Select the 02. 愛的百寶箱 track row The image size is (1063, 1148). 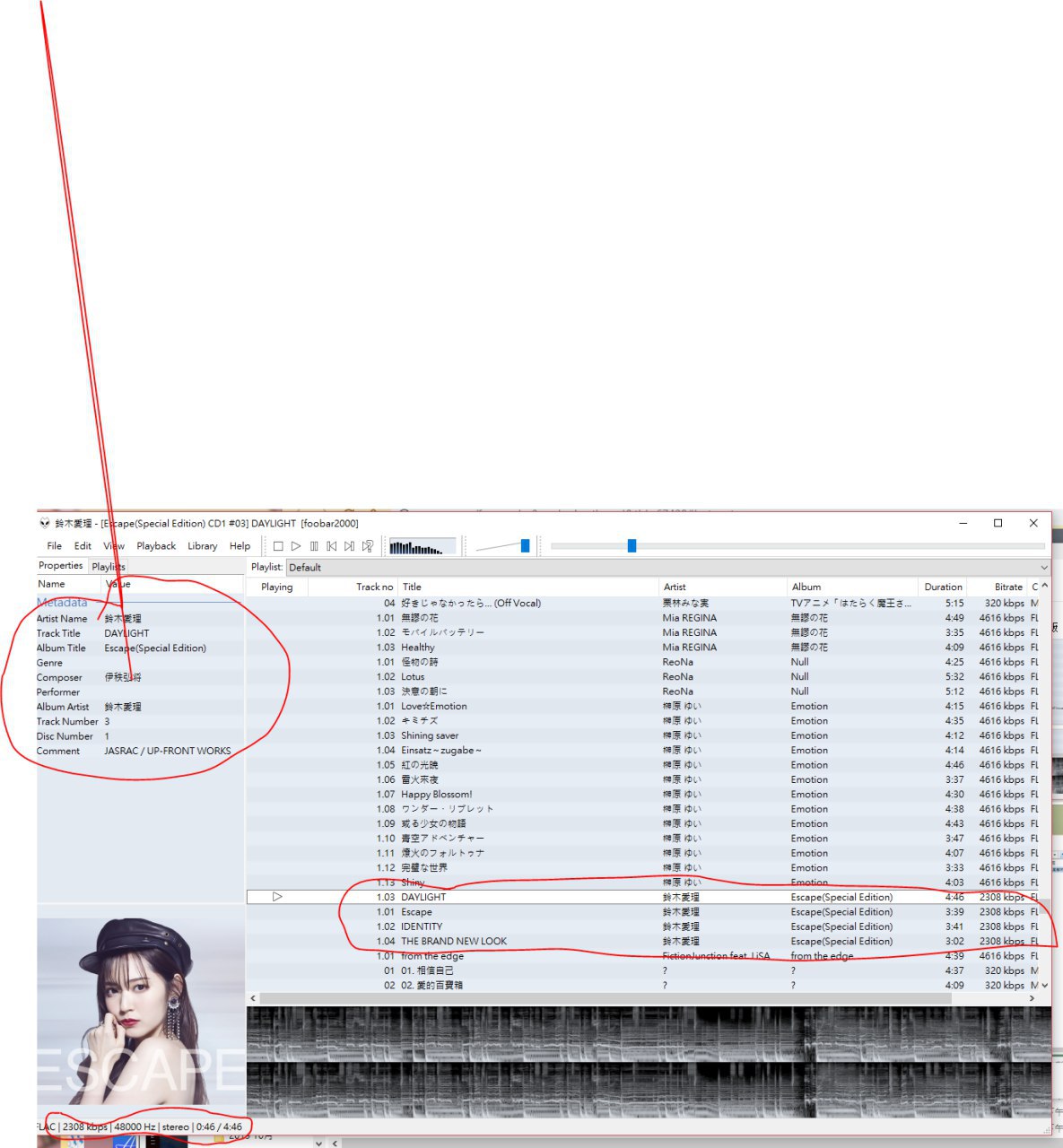(x=642, y=986)
